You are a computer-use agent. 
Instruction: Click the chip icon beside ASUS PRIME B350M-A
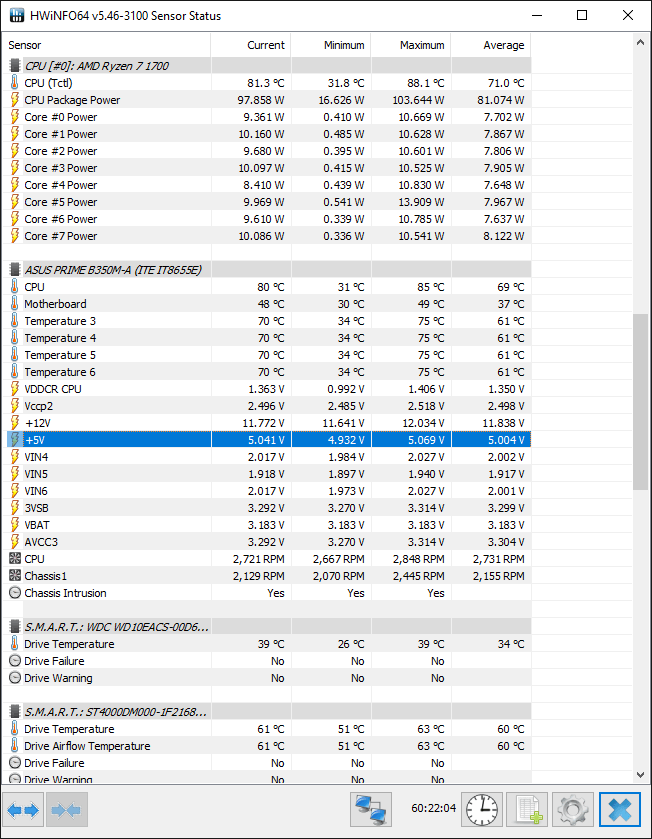coord(15,270)
